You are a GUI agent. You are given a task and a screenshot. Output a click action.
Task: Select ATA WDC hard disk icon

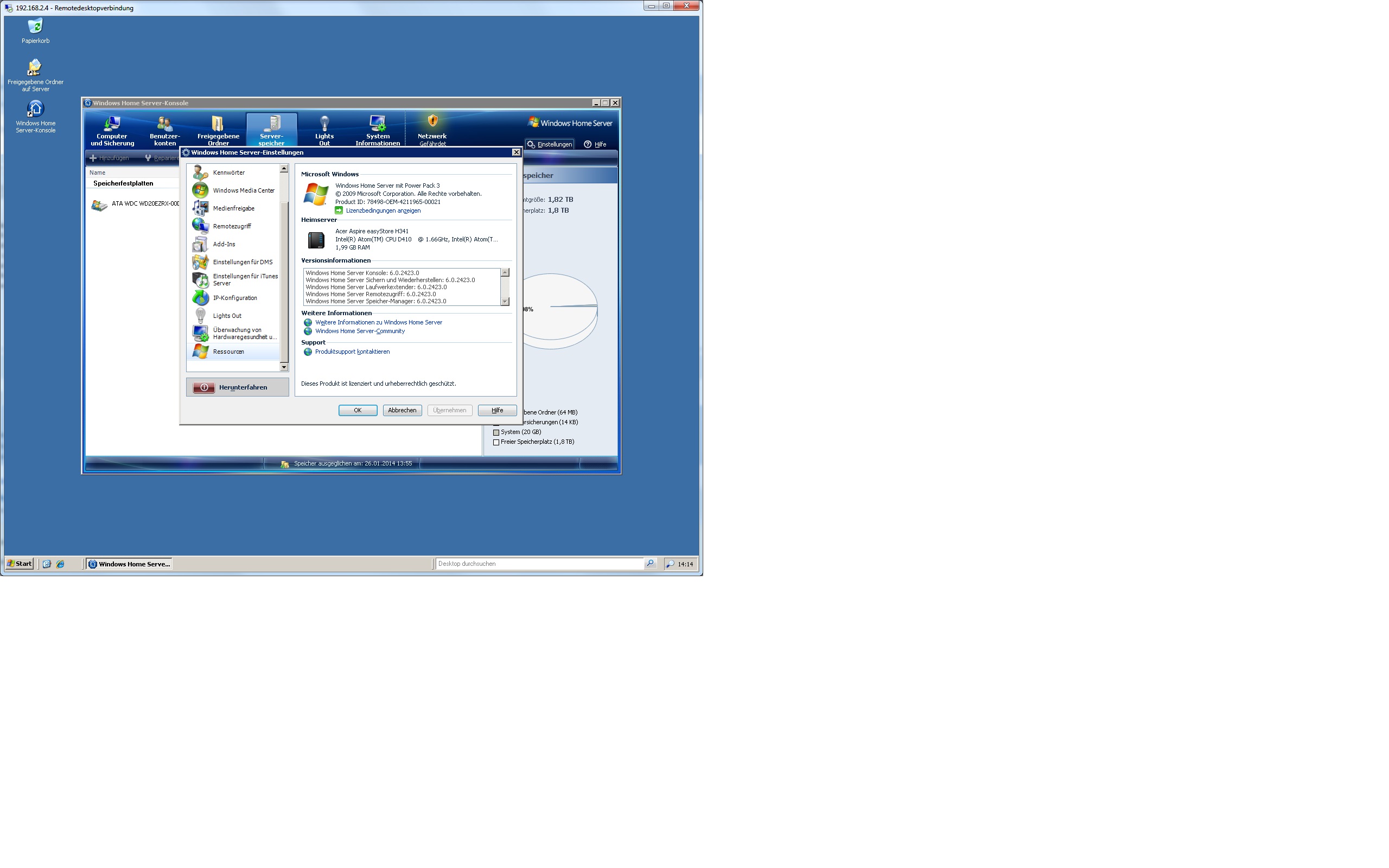[99, 205]
